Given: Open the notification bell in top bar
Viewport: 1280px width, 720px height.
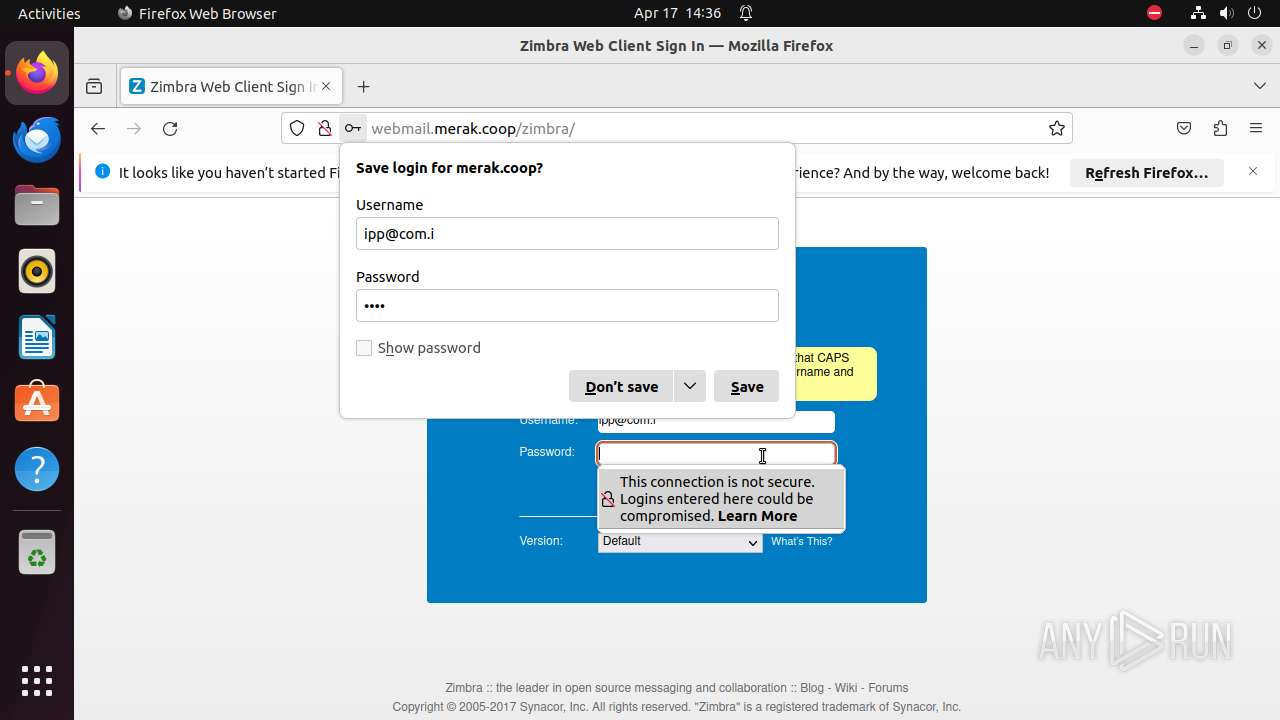Looking at the screenshot, I should pos(746,13).
